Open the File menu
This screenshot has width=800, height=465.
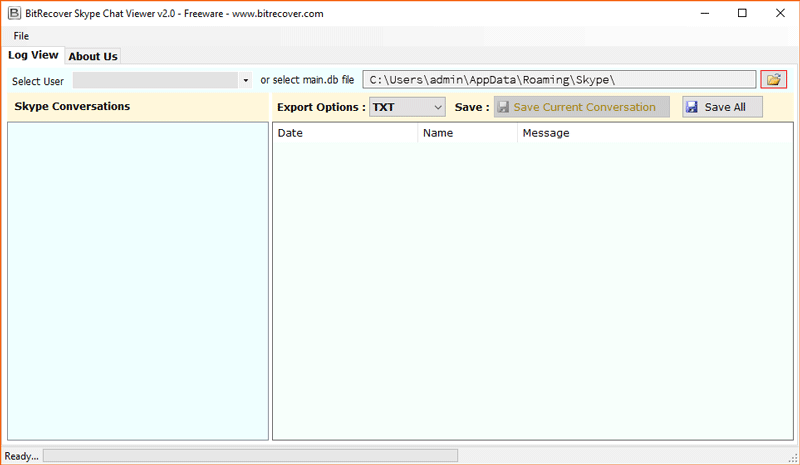21,36
